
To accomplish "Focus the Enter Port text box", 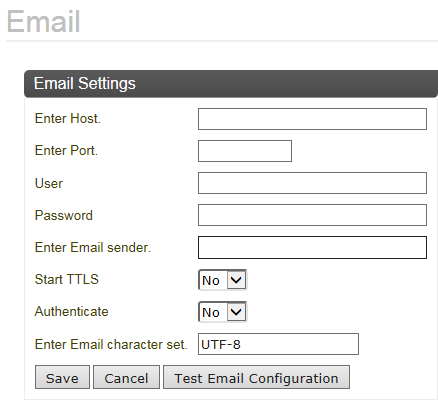I will [245, 151].
